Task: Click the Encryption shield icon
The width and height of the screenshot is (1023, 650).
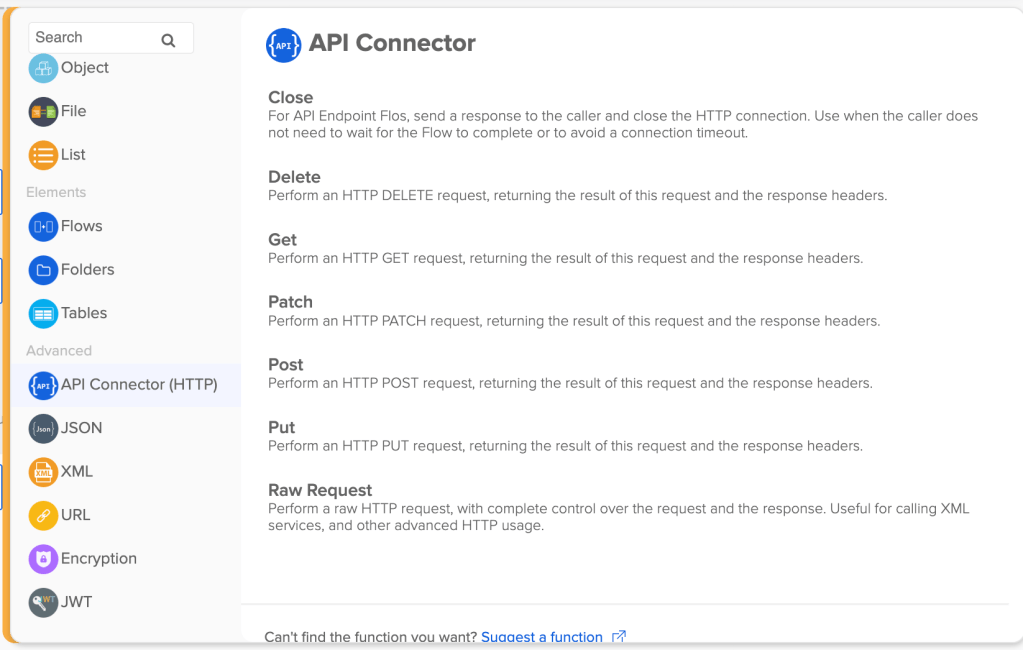Action: [x=43, y=559]
